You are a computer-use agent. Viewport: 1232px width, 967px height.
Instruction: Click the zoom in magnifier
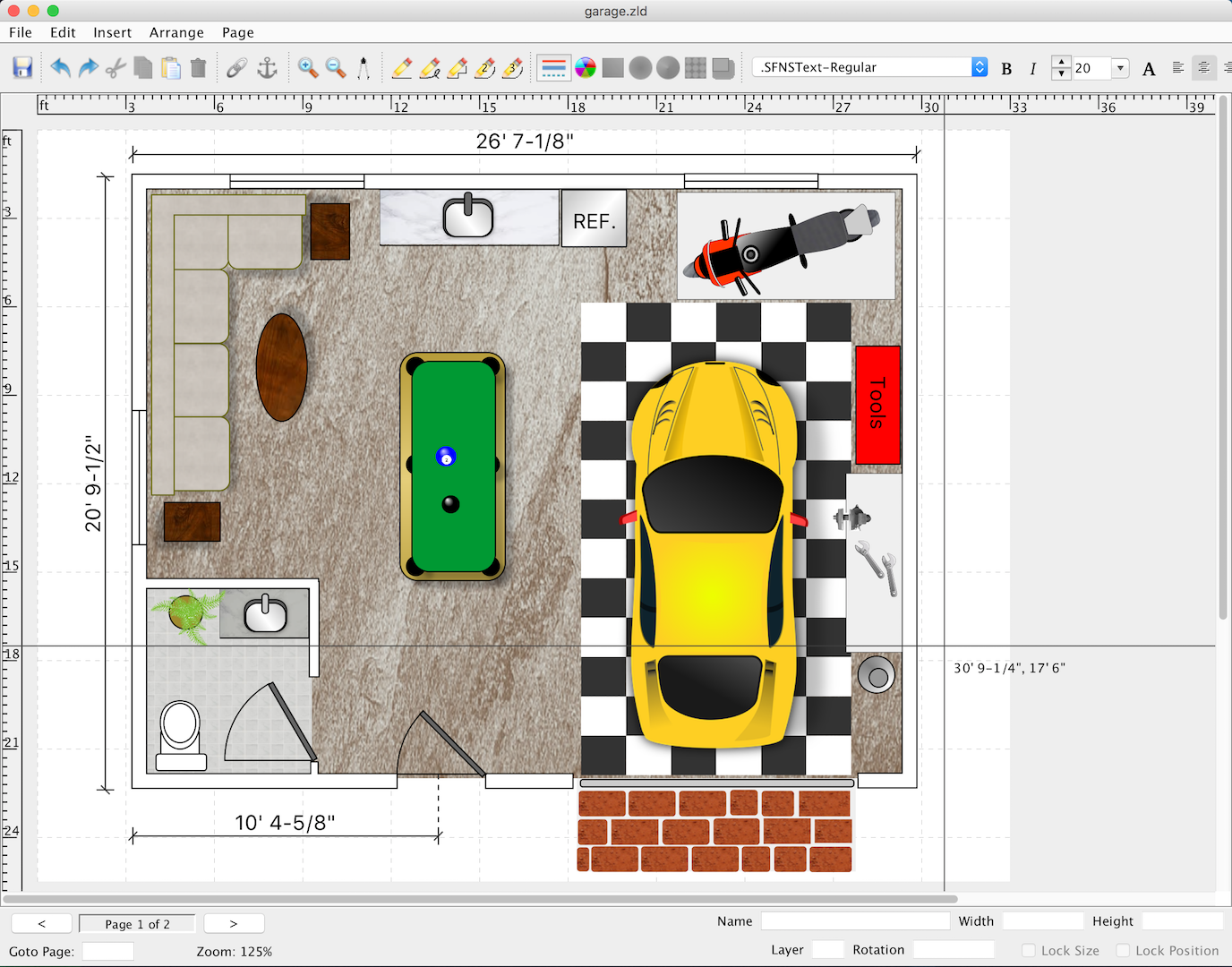[x=308, y=68]
